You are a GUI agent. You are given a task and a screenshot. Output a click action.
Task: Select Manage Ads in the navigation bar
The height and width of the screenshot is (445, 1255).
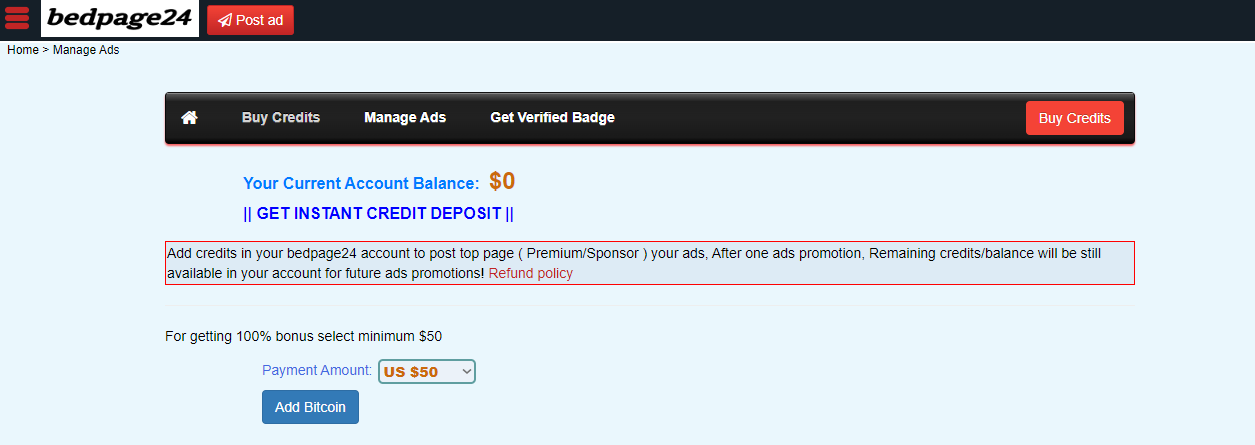click(405, 118)
